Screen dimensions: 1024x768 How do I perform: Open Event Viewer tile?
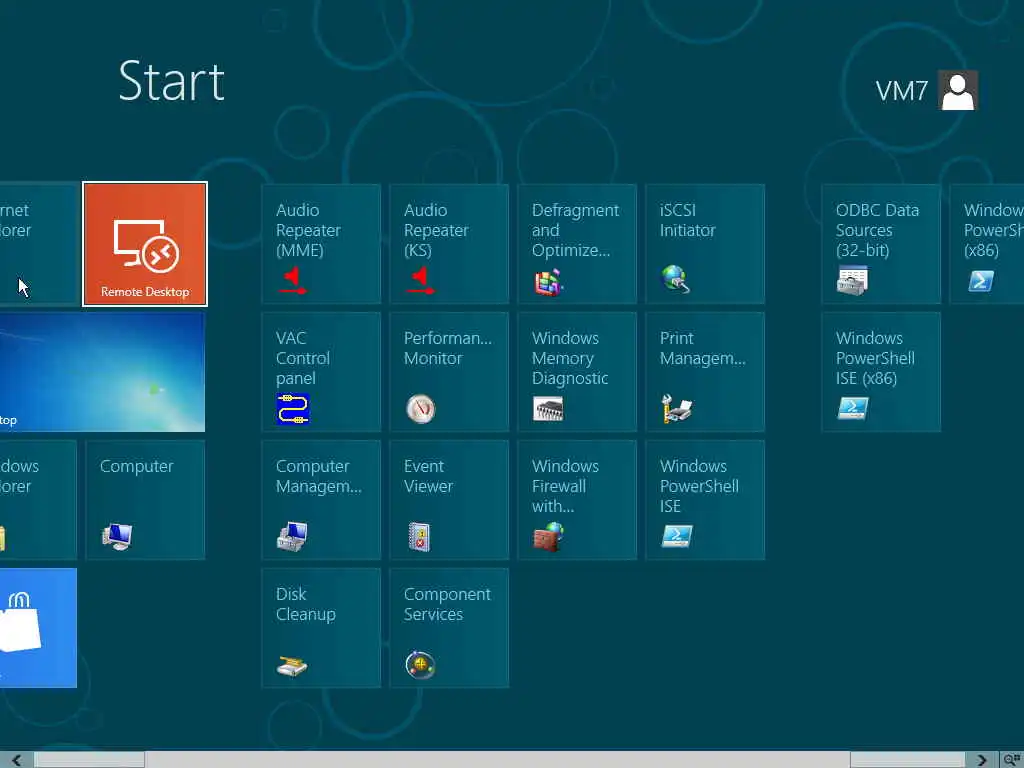coord(449,500)
